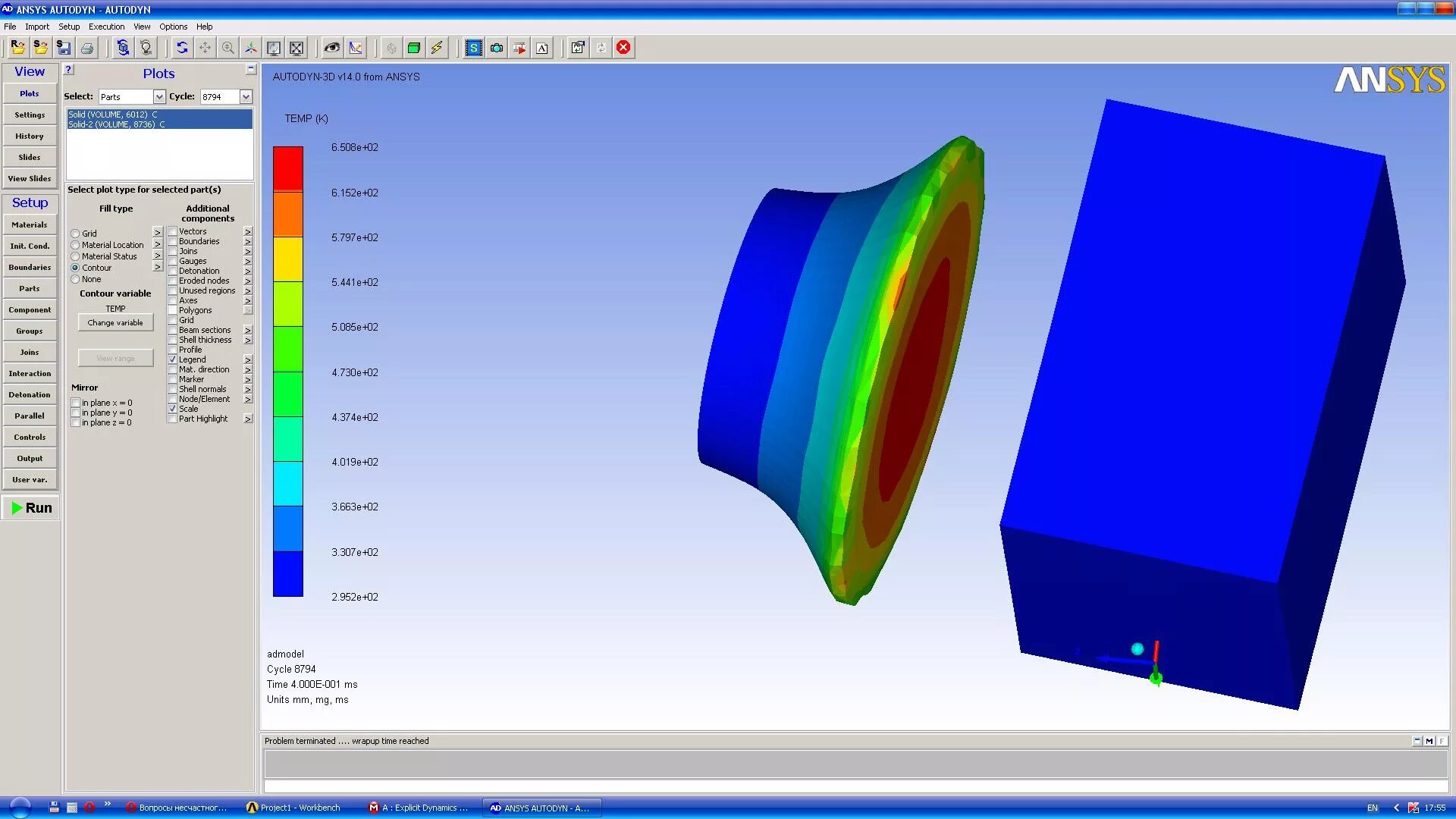Switch to A : Explicit Dynamics taskbar window

[x=421, y=808]
